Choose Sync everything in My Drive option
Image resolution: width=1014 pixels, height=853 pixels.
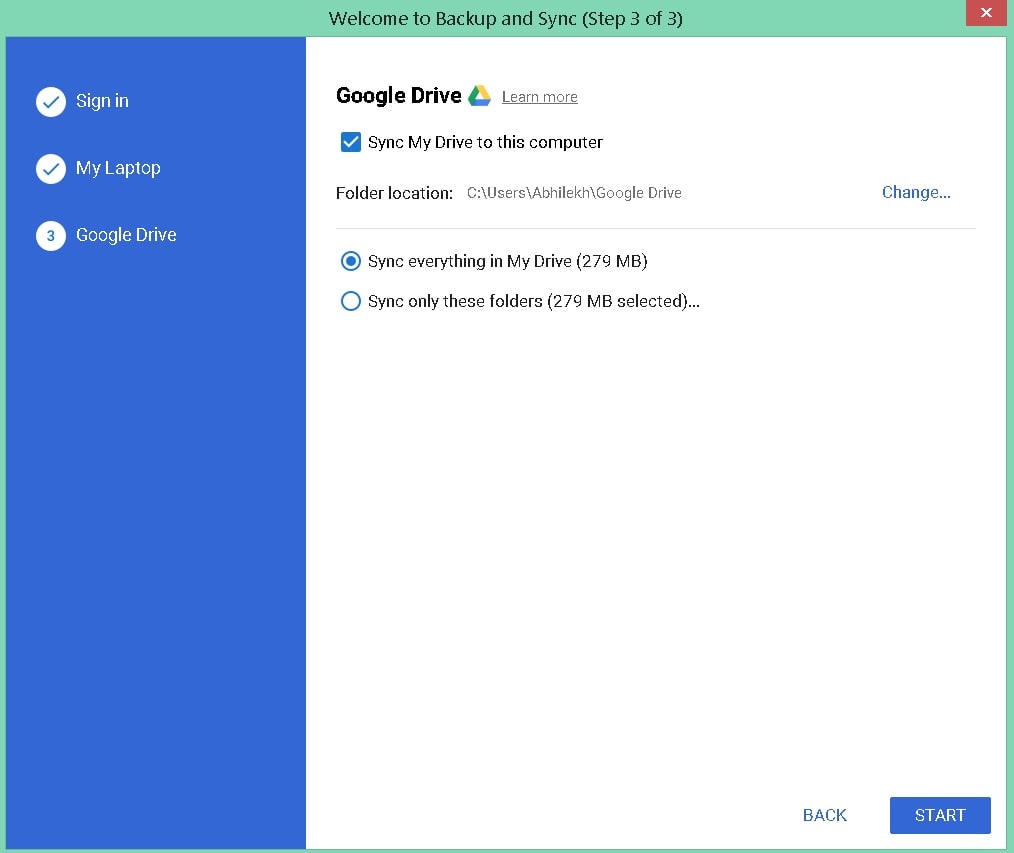[x=351, y=261]
